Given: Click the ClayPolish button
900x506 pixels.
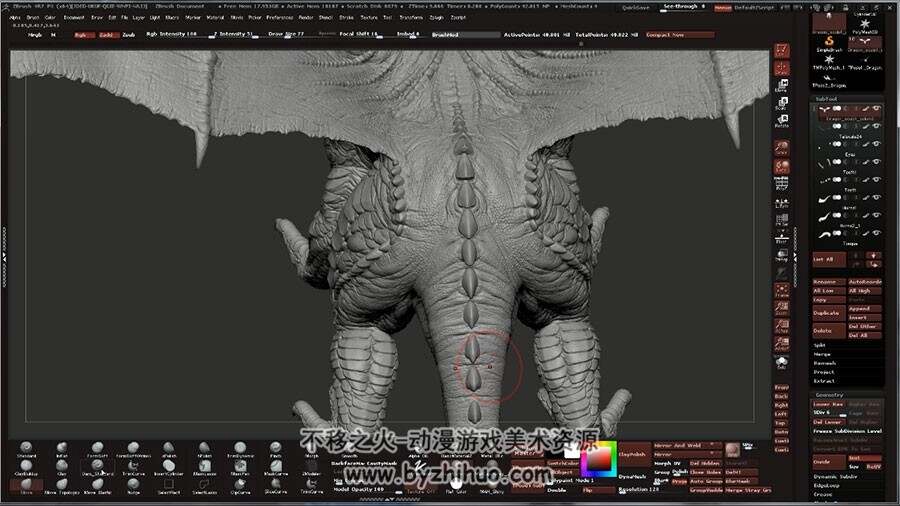Looking at the screenshot, I should 634,454.
